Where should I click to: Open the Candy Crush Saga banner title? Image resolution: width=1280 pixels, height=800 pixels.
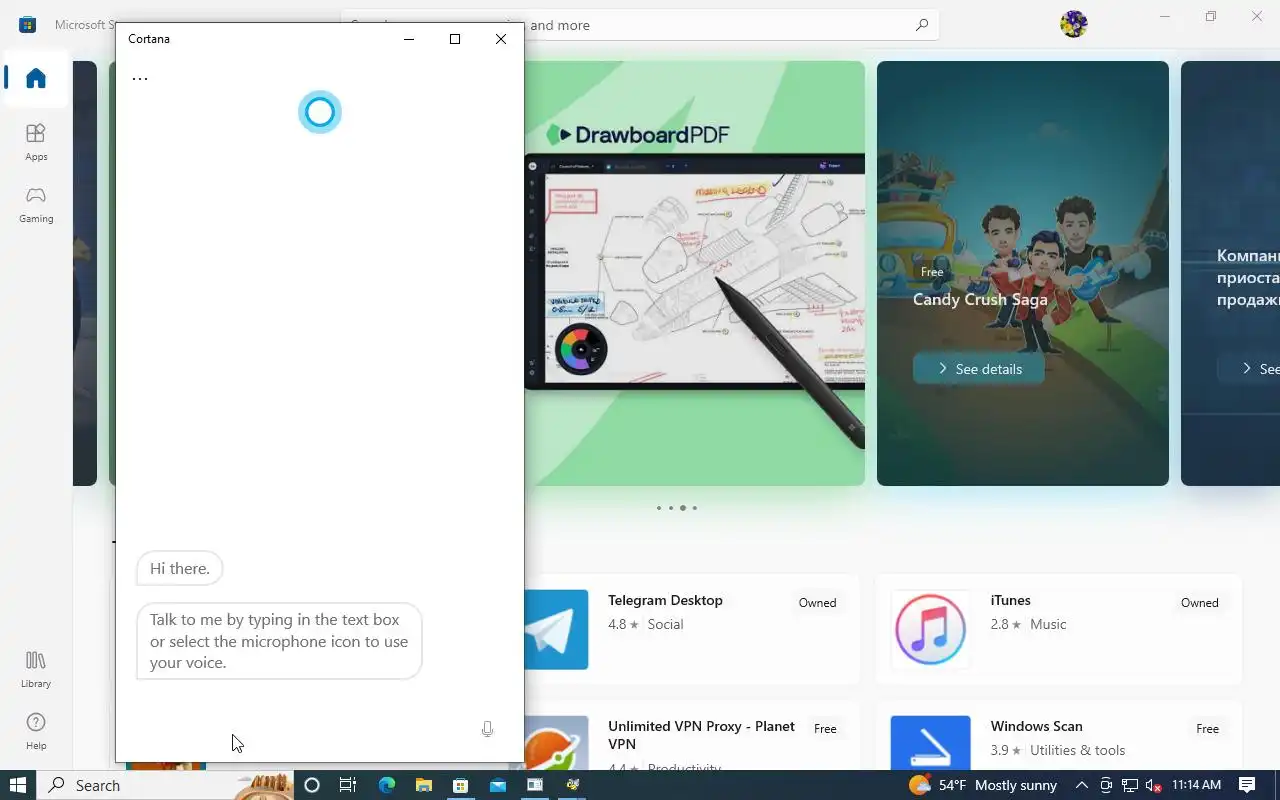tap(980, 299)
